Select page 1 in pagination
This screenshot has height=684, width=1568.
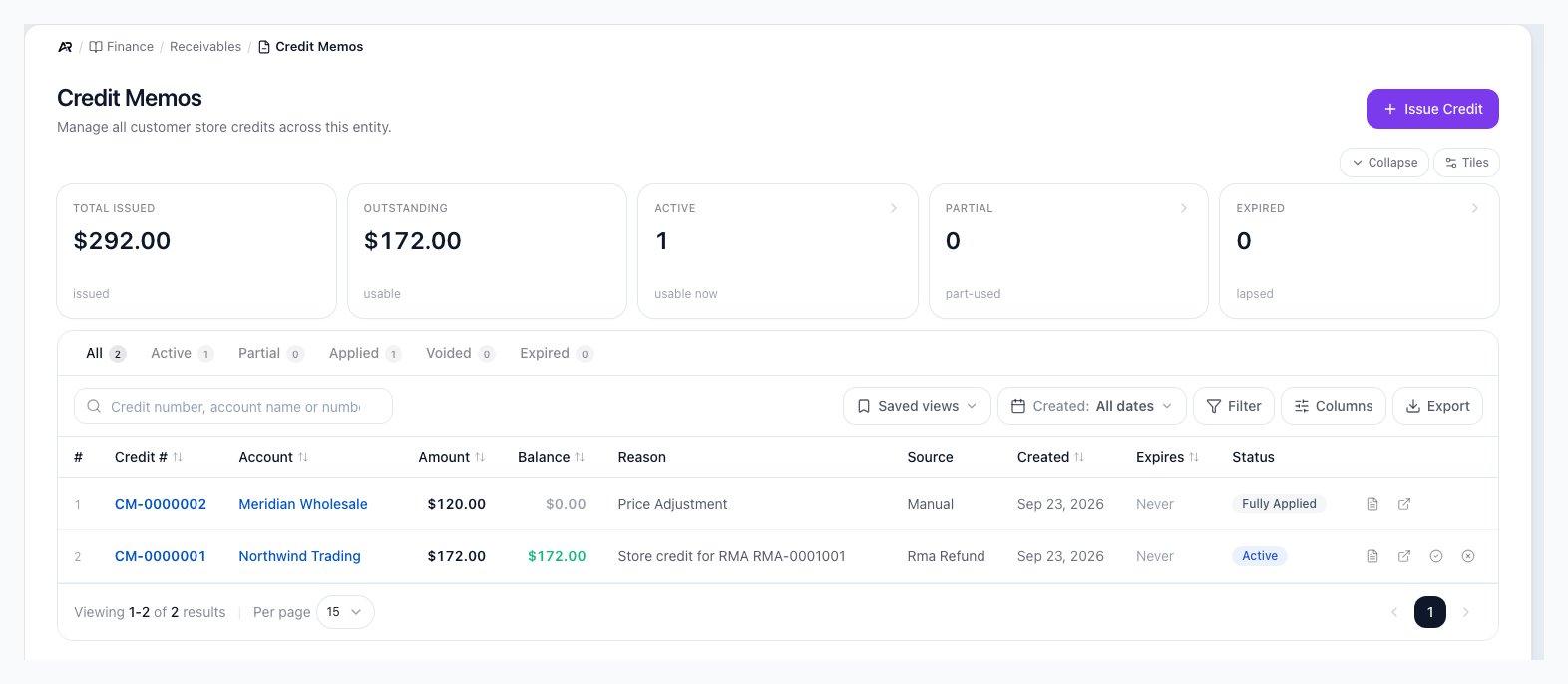pyautogui.click(x=1430, y=612)
